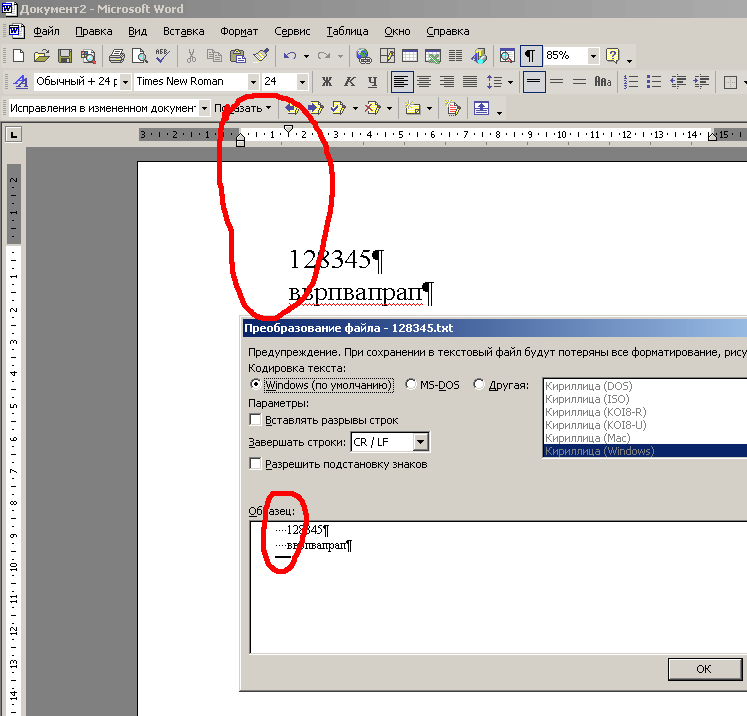Confirm conversion with OK button
Image resolution: width=747 pixels, height=716 pixels.
(705, 669)
